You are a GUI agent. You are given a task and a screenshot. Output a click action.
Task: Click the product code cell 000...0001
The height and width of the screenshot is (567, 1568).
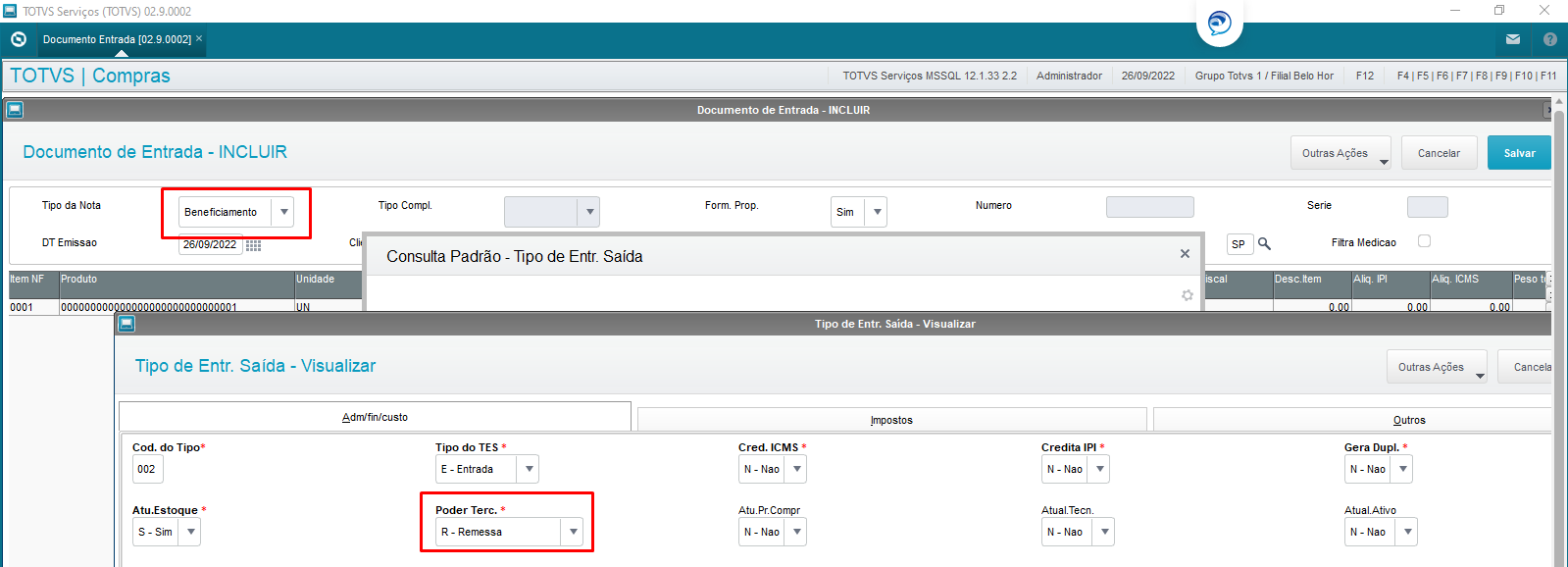(177, 307)
